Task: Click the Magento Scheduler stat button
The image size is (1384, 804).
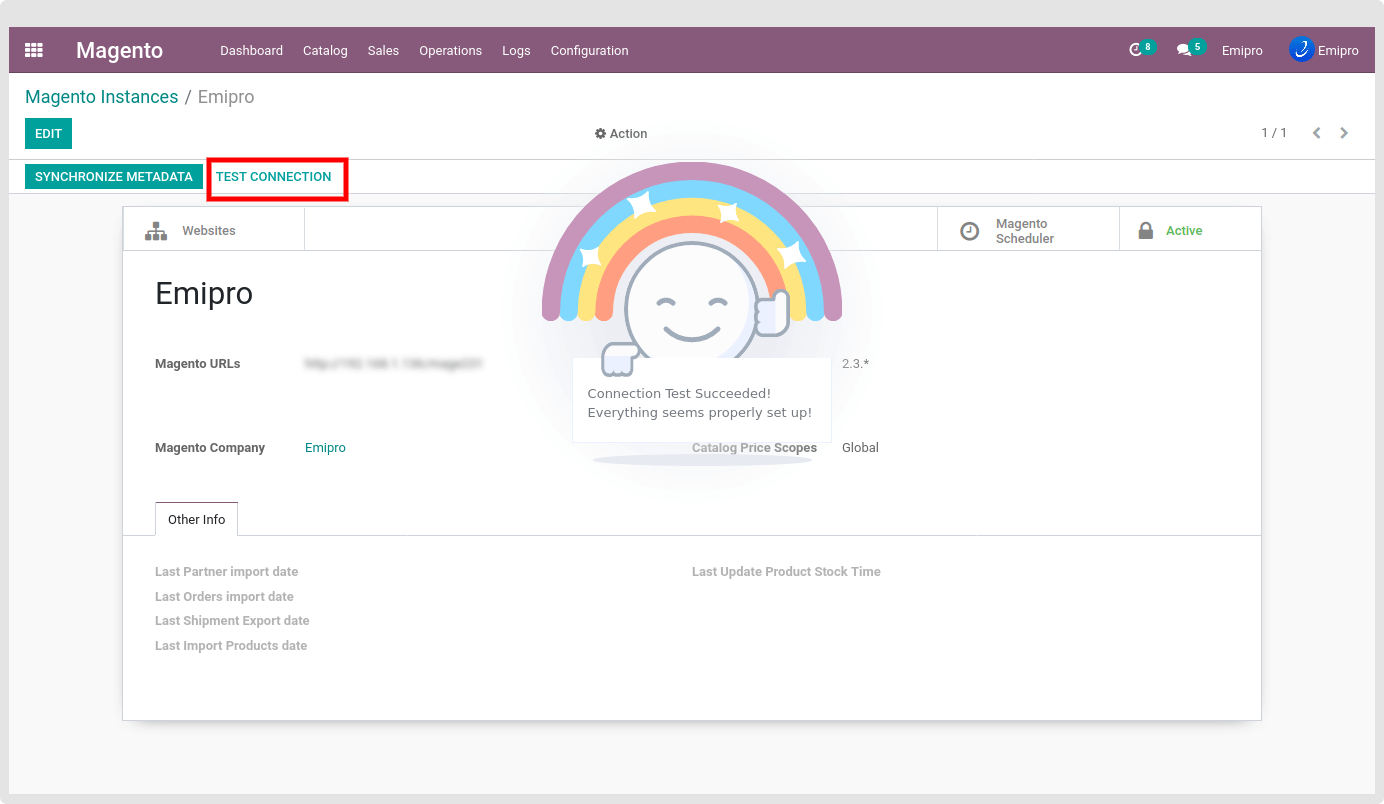Action: 1028,229
